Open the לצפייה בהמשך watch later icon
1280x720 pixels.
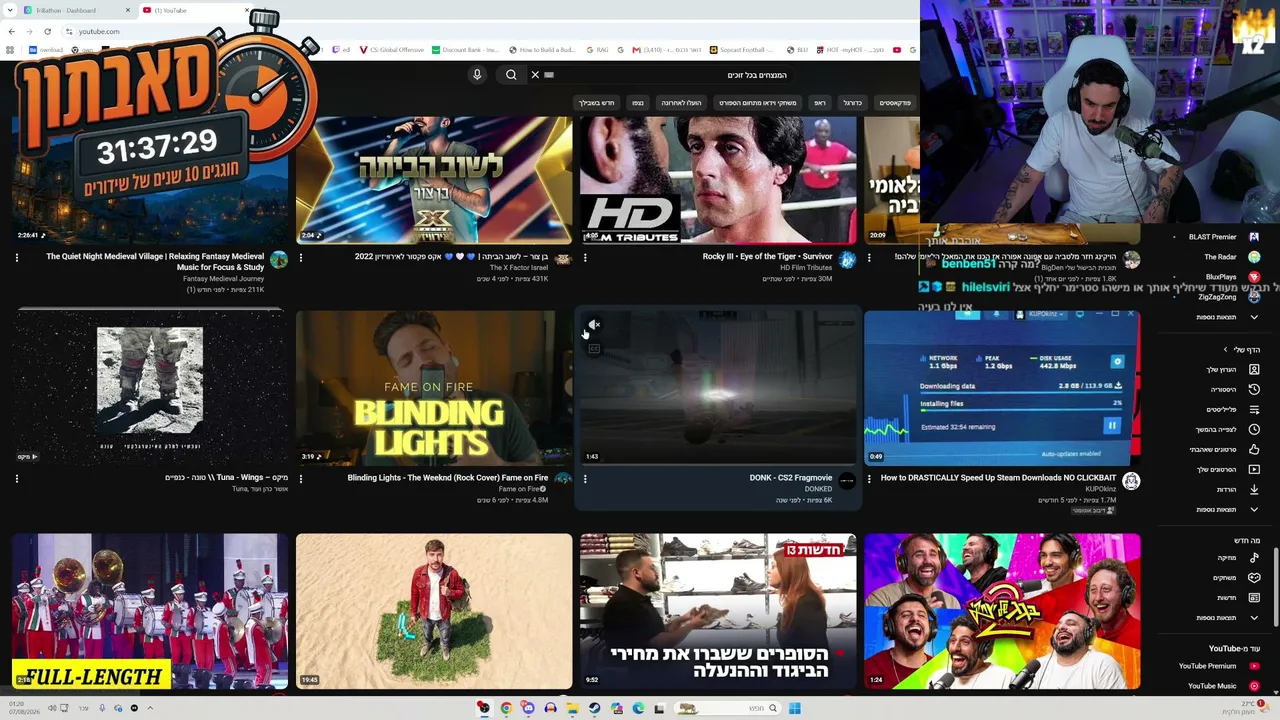point(1254,430)
